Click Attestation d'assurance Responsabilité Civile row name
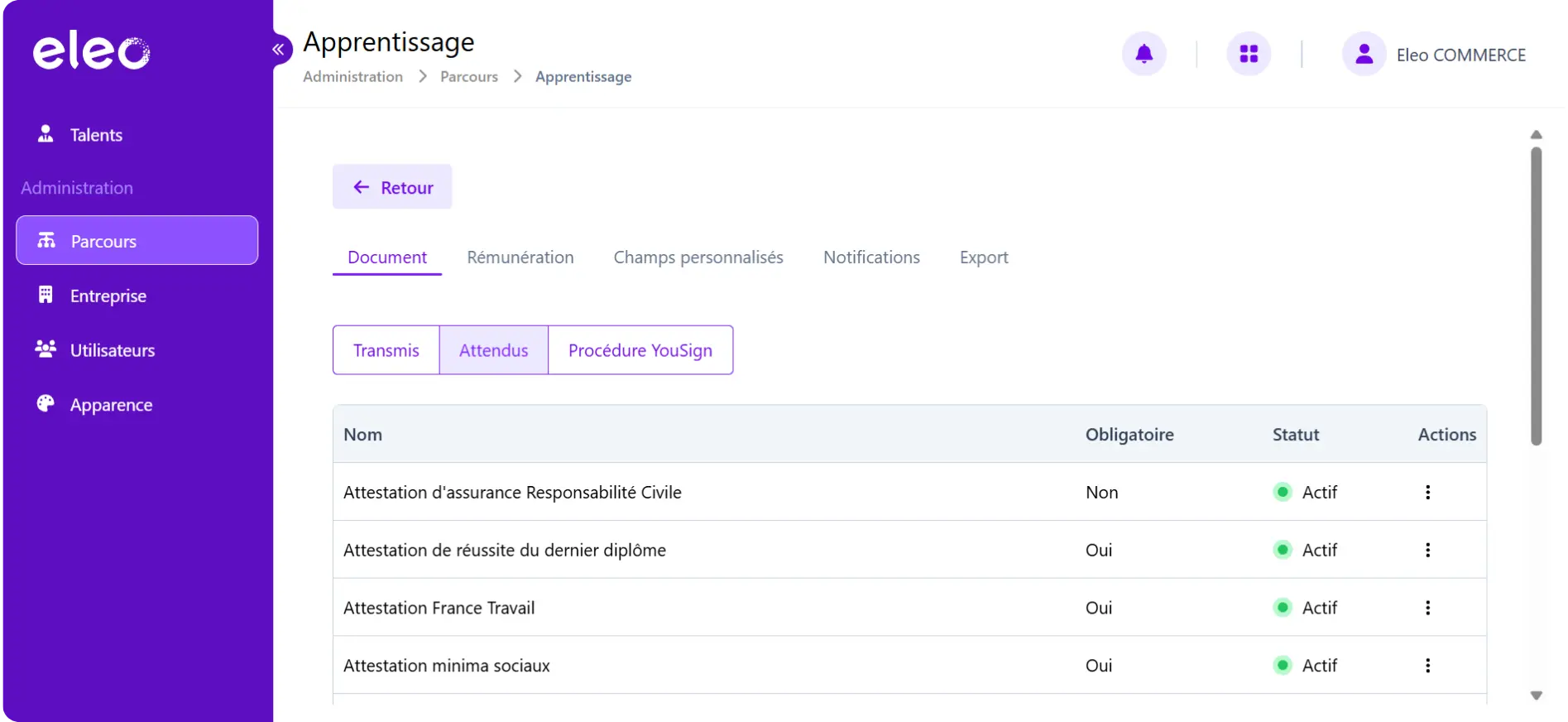1568x722 pixels. [512, 493]
